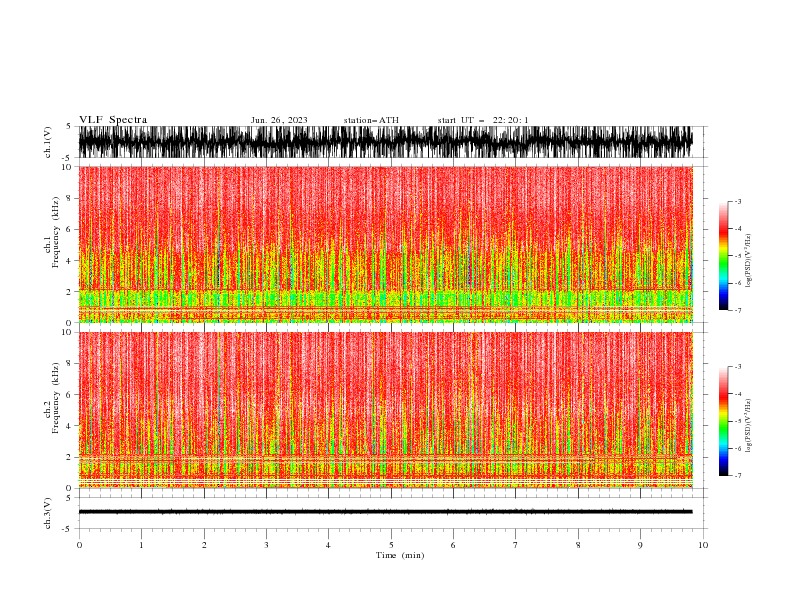The width and height of the screenshot is (792, 612).
Task: Click the time axis tick label "5"
Action: (391, 545)
